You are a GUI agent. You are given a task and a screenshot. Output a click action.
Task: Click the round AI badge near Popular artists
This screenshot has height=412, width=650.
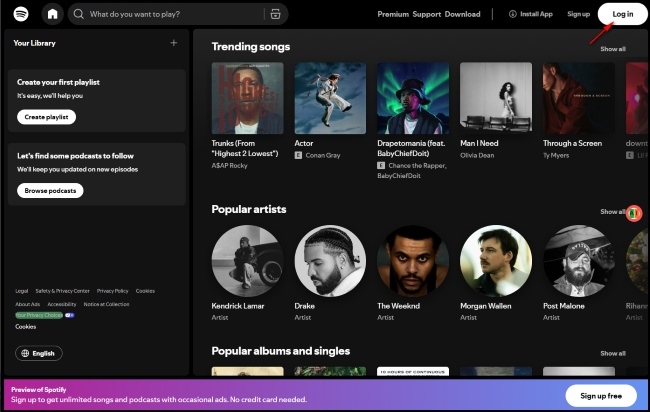pyautogui.click(x=634, y=213)
